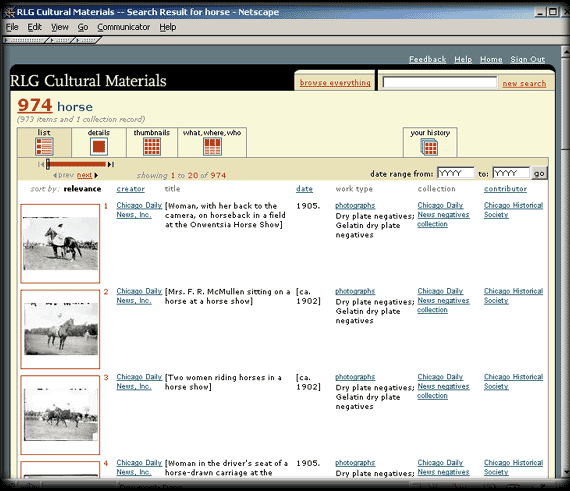
Task: Open Chicago Historical Society link in result 4
Action: [x=513, y=467]
